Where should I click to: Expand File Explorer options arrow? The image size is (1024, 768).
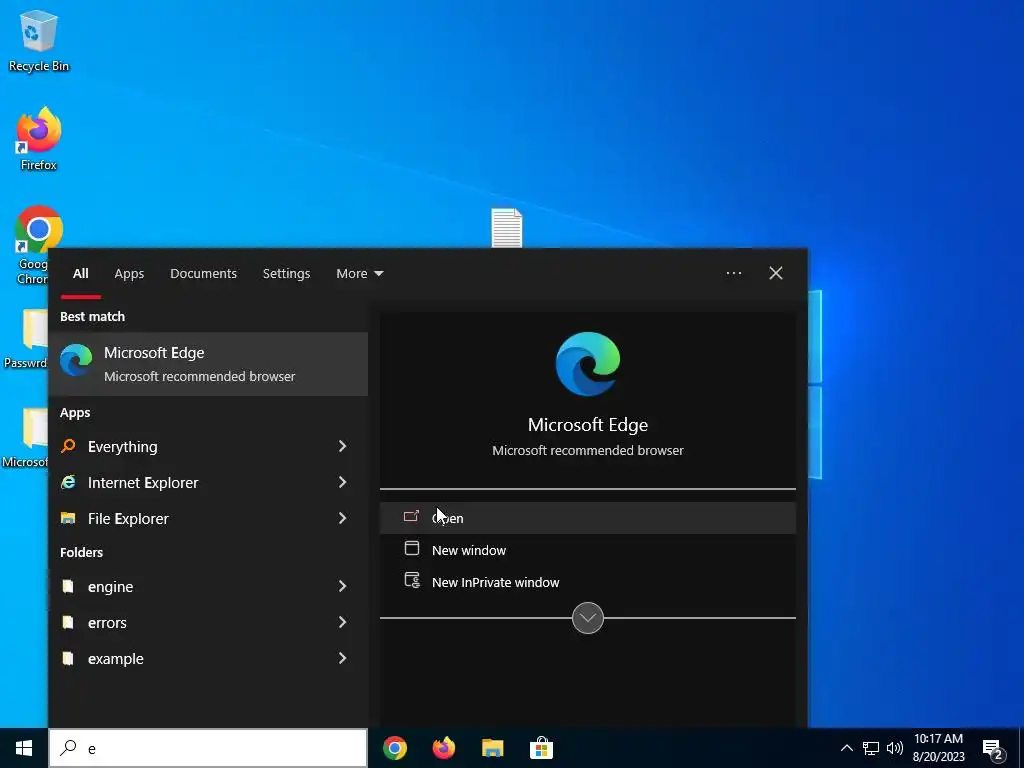click(342, 518)
